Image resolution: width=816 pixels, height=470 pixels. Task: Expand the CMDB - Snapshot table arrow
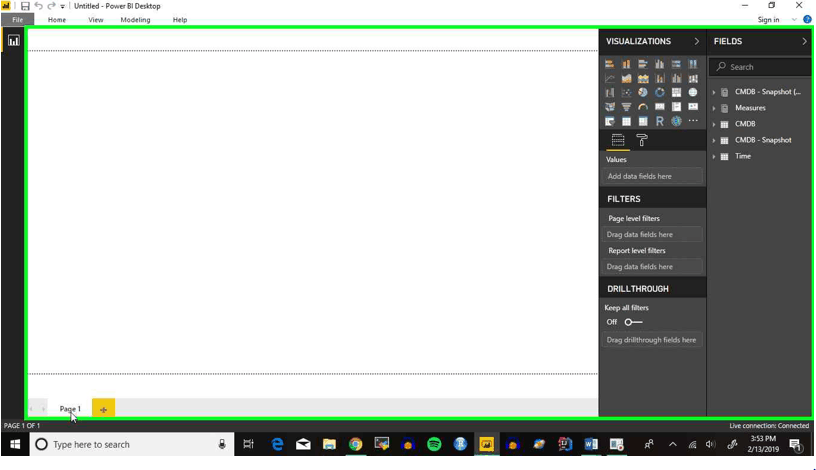coord(714,141)
